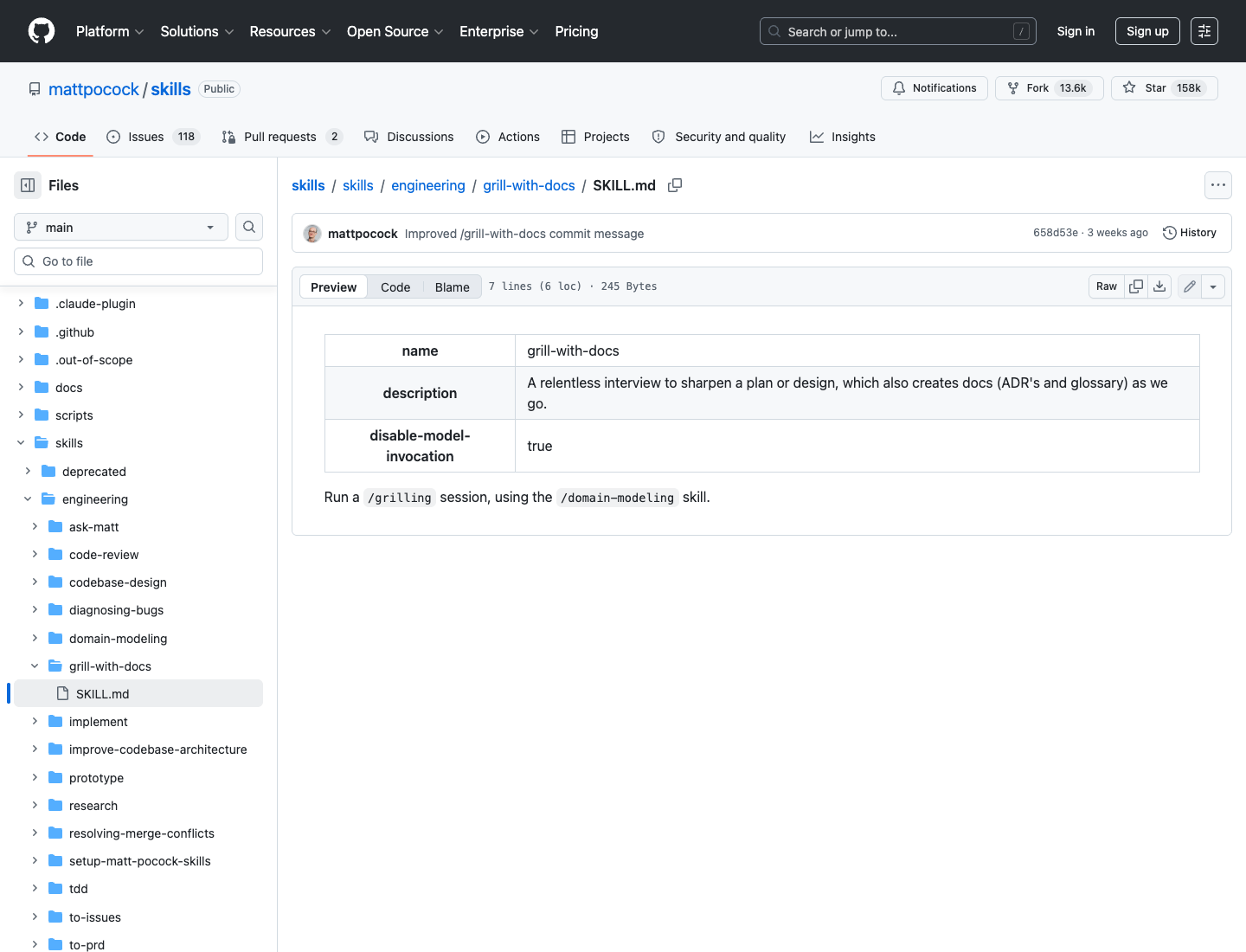
Task: Copy the file path icon next to SKILL.md
Action: pos(675,185)
